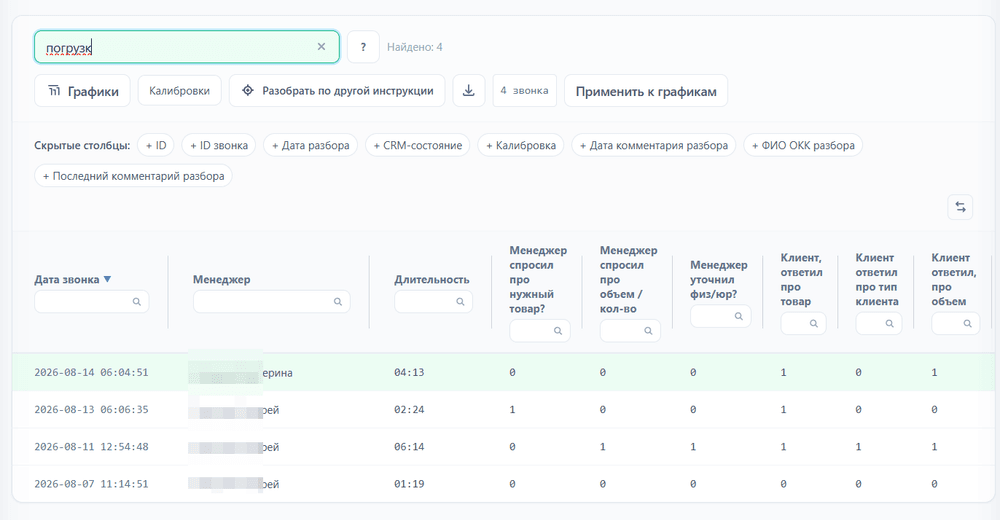The height and width of the screenshot is (520, 1000).
Task: Click the Найдено: 4 label
Action: tap(415, 47)
